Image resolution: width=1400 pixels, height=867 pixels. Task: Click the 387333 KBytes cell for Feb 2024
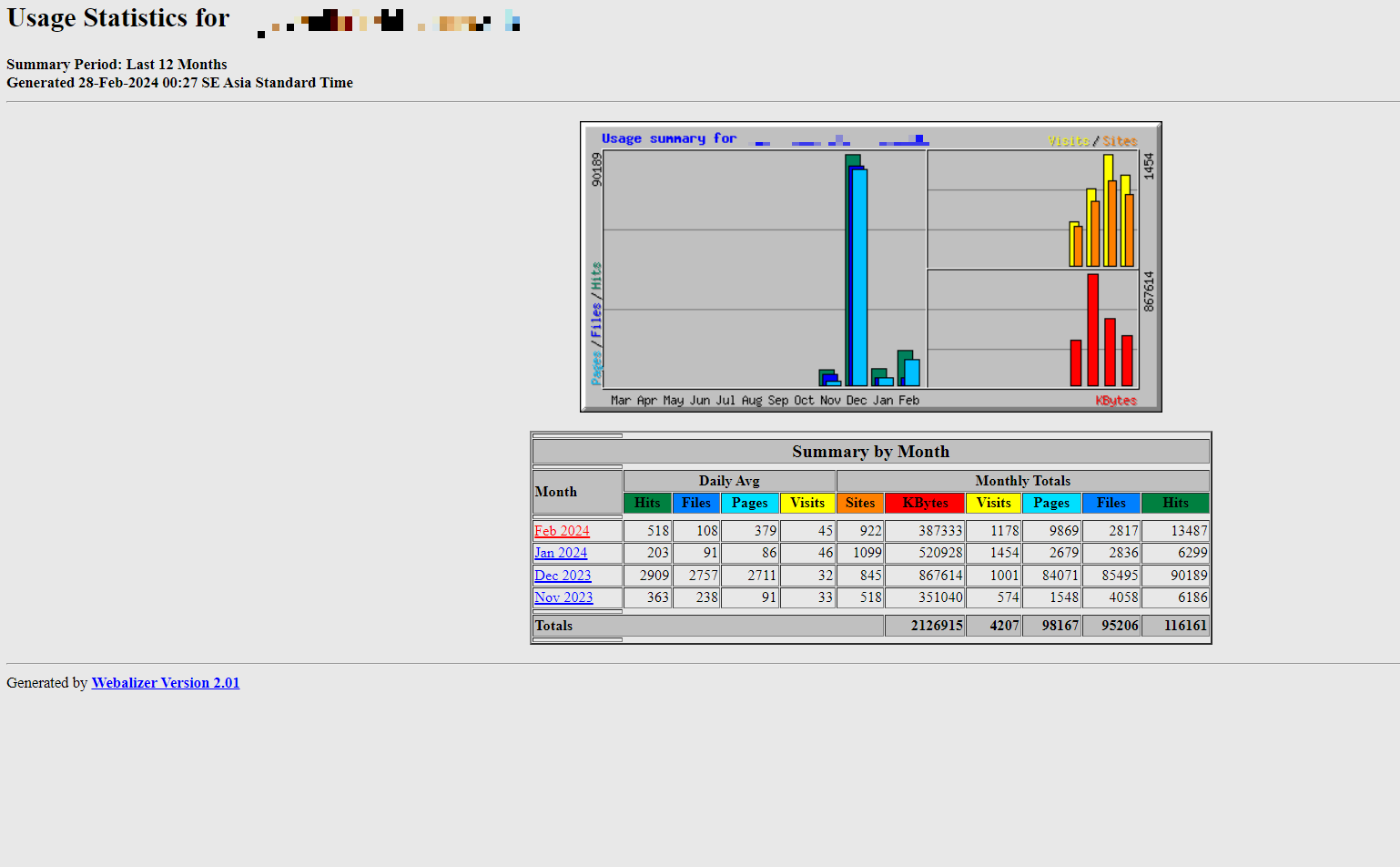pyautogui.click(x=925, y=531)
